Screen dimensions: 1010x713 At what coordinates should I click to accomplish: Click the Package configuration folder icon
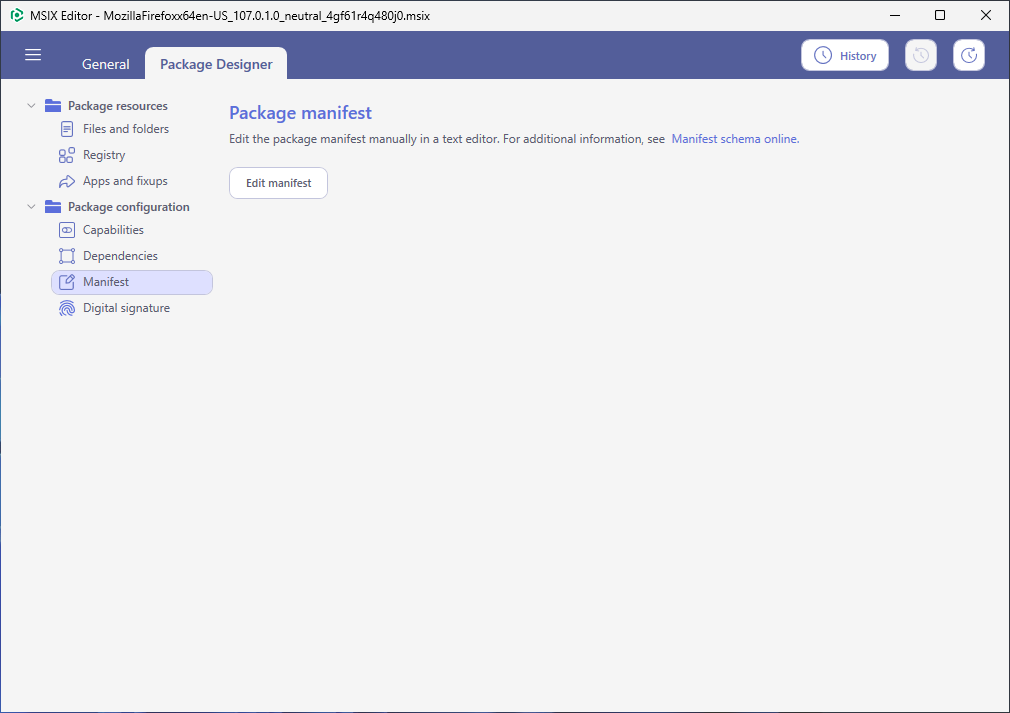tap(53, 207)
